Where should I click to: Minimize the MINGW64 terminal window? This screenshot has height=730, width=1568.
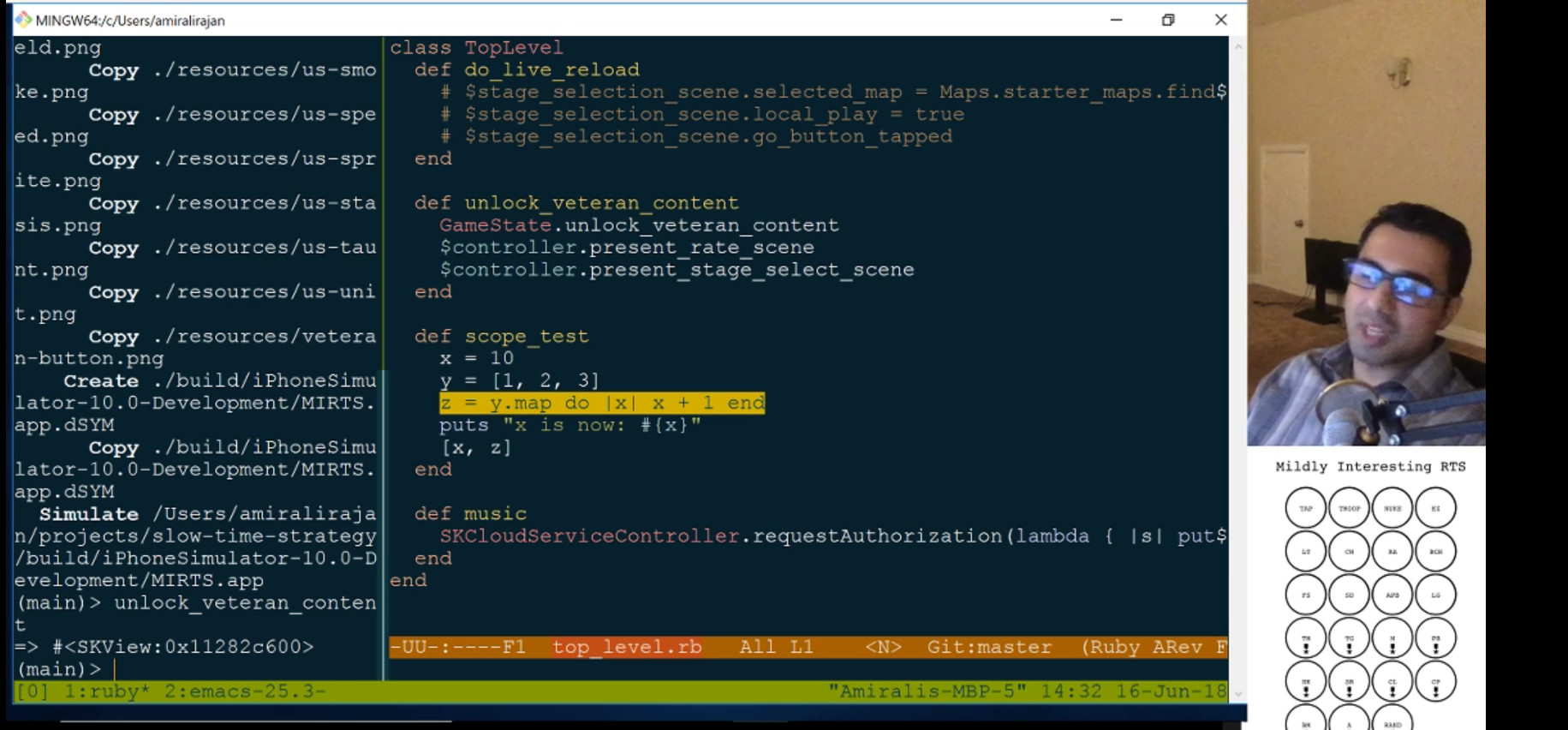(1116, 20)
